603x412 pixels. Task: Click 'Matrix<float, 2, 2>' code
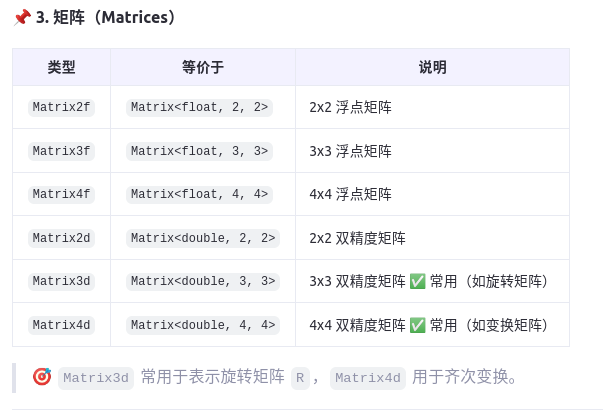[199, 107]
